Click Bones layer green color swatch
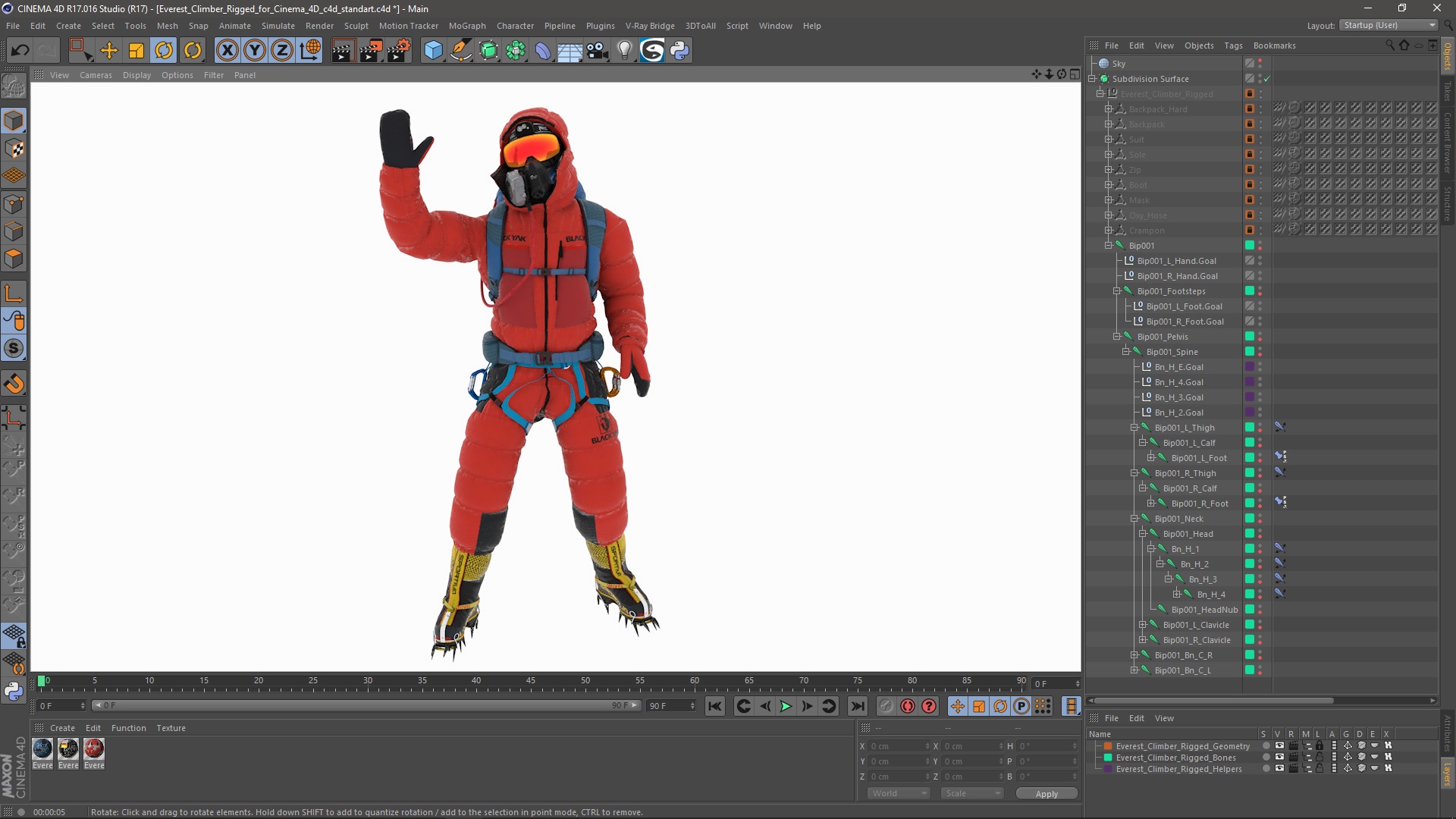This screenshot has width=1456, height=819. [1108, 758]
